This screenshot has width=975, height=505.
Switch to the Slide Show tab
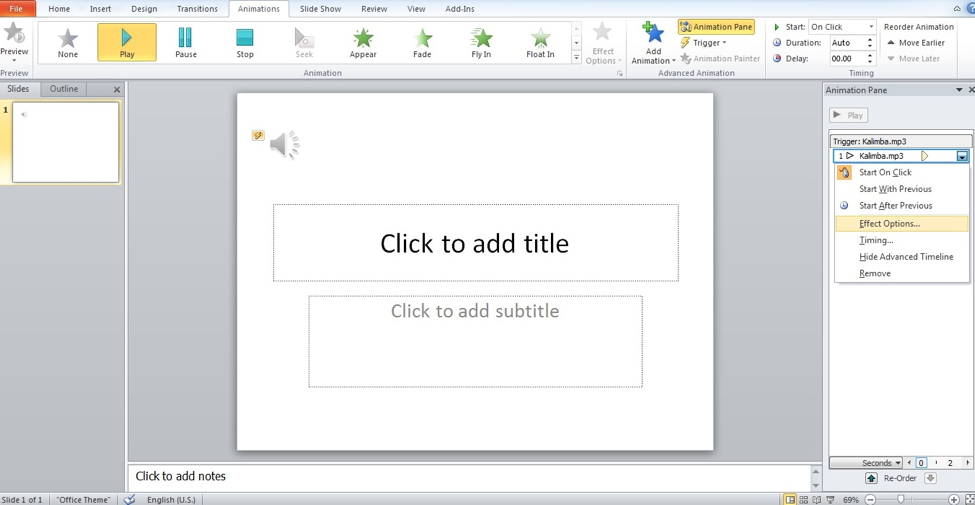pos(320,9)
